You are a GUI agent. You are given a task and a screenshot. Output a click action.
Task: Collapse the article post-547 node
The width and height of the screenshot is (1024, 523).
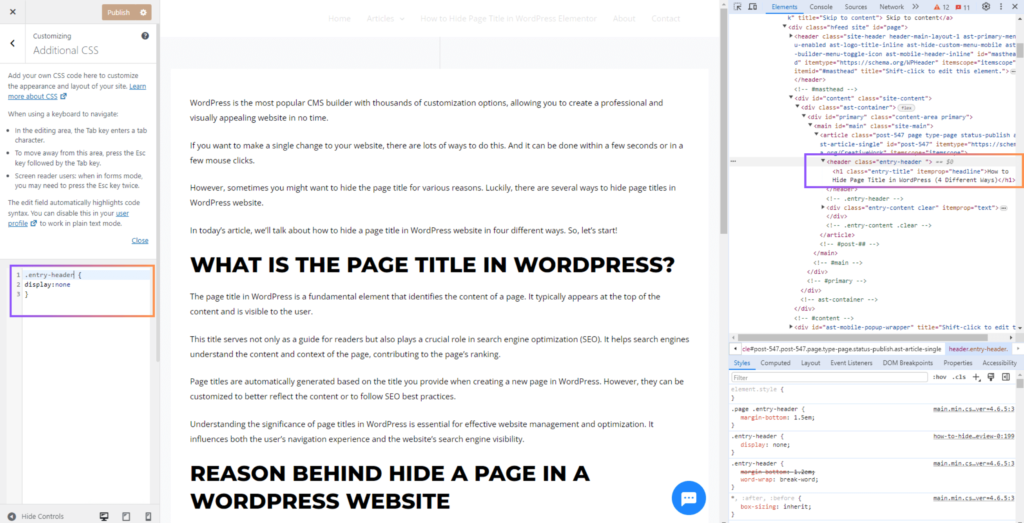click(x=816, y=135)
